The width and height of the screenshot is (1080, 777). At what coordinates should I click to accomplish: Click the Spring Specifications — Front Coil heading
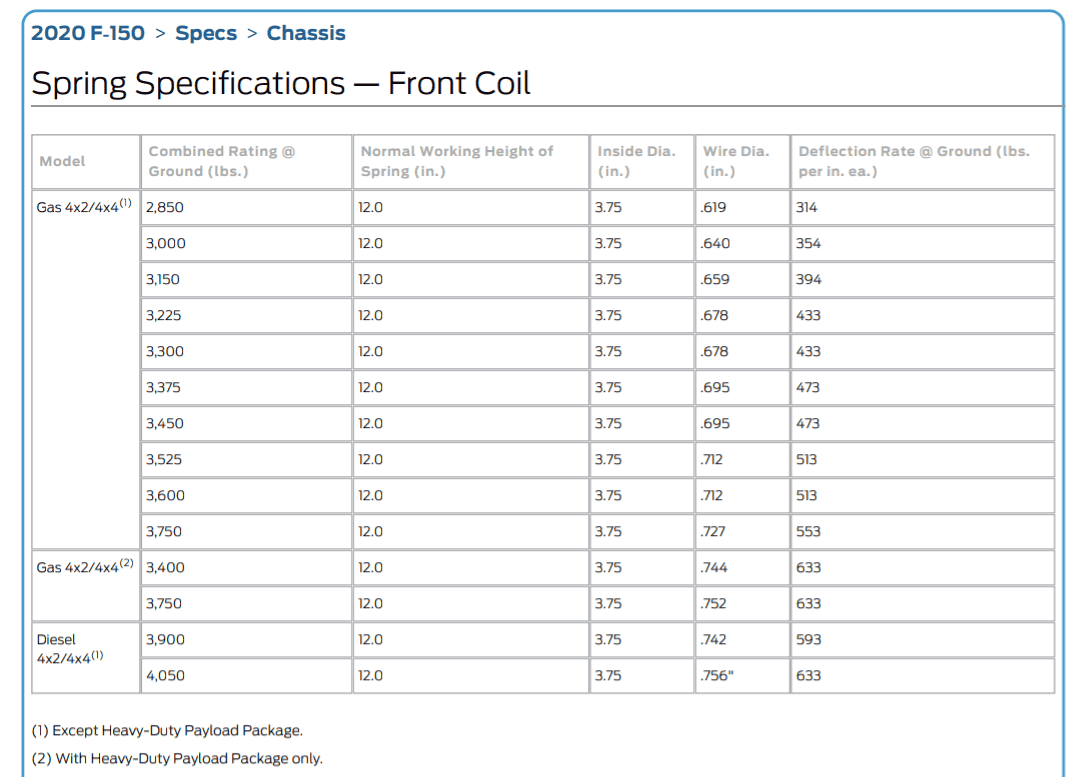(x=281, y=83)
